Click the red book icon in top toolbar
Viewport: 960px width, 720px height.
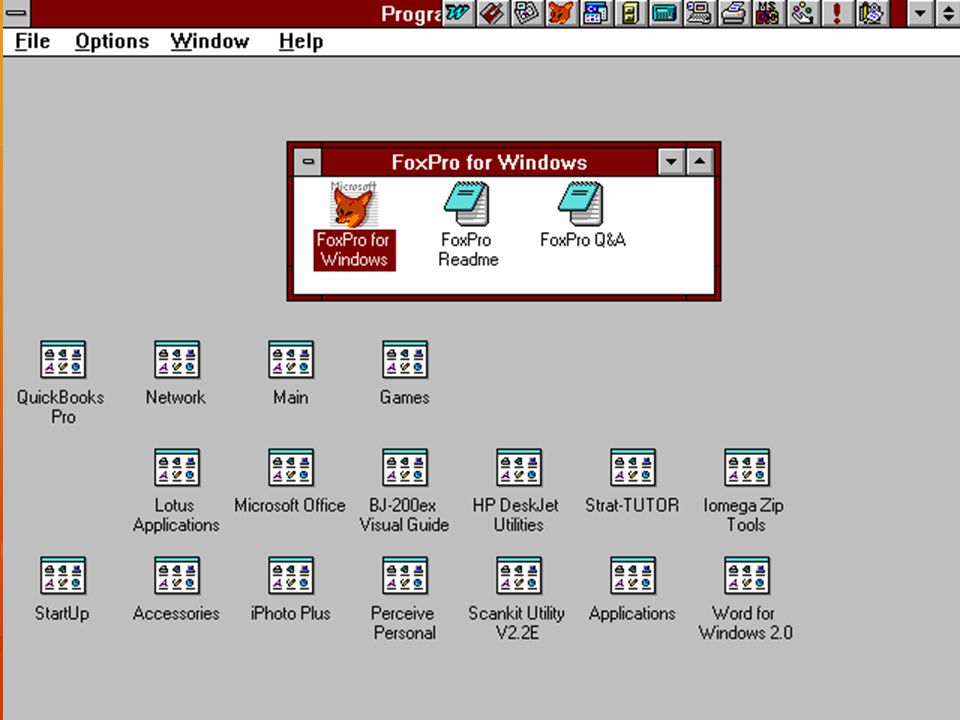pyautogui.click(x=492, y=13)
